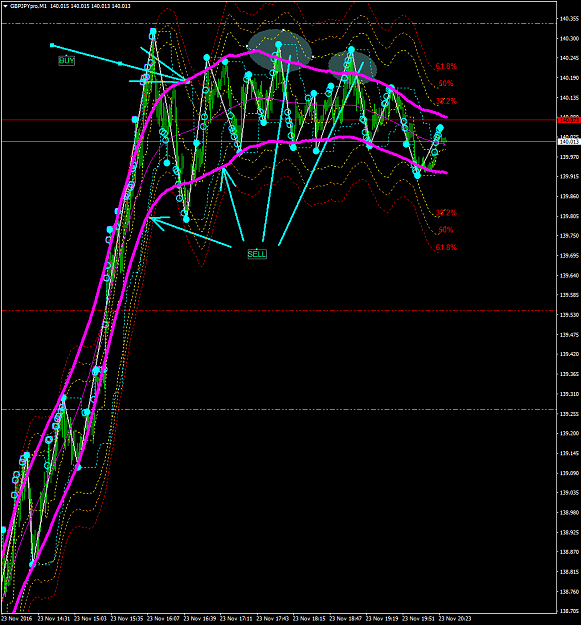The image size is (581, 625).
Task: Click the 23 Nov 2016 time label
Action: 16,619
